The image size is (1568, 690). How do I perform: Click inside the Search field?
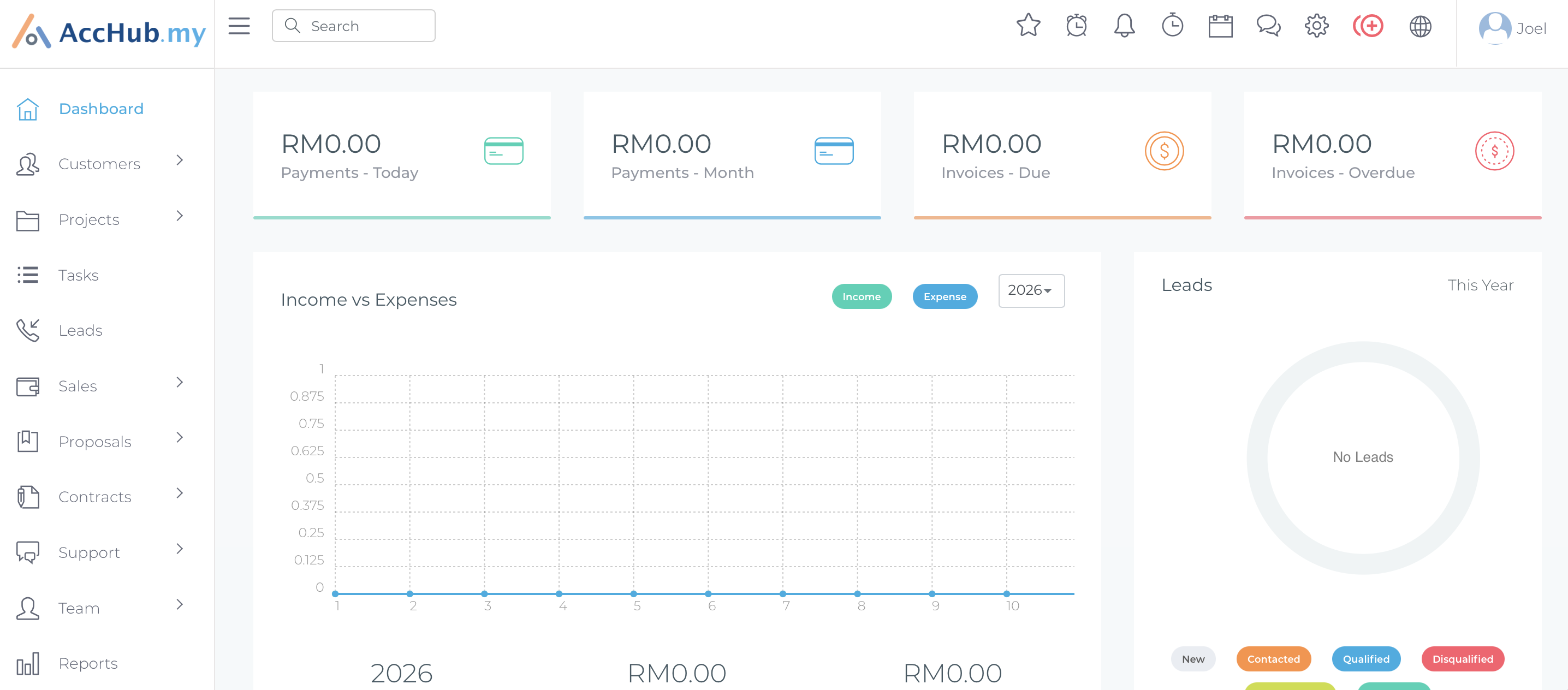[354, 26]
